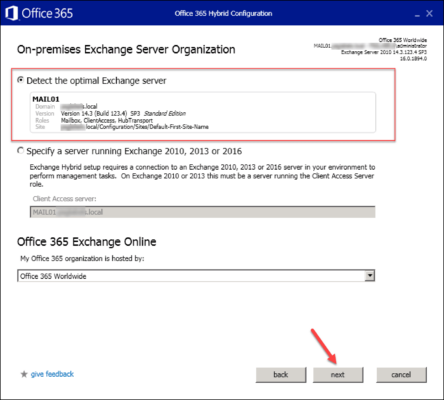Click the Standard Edition text

[165, 113]
